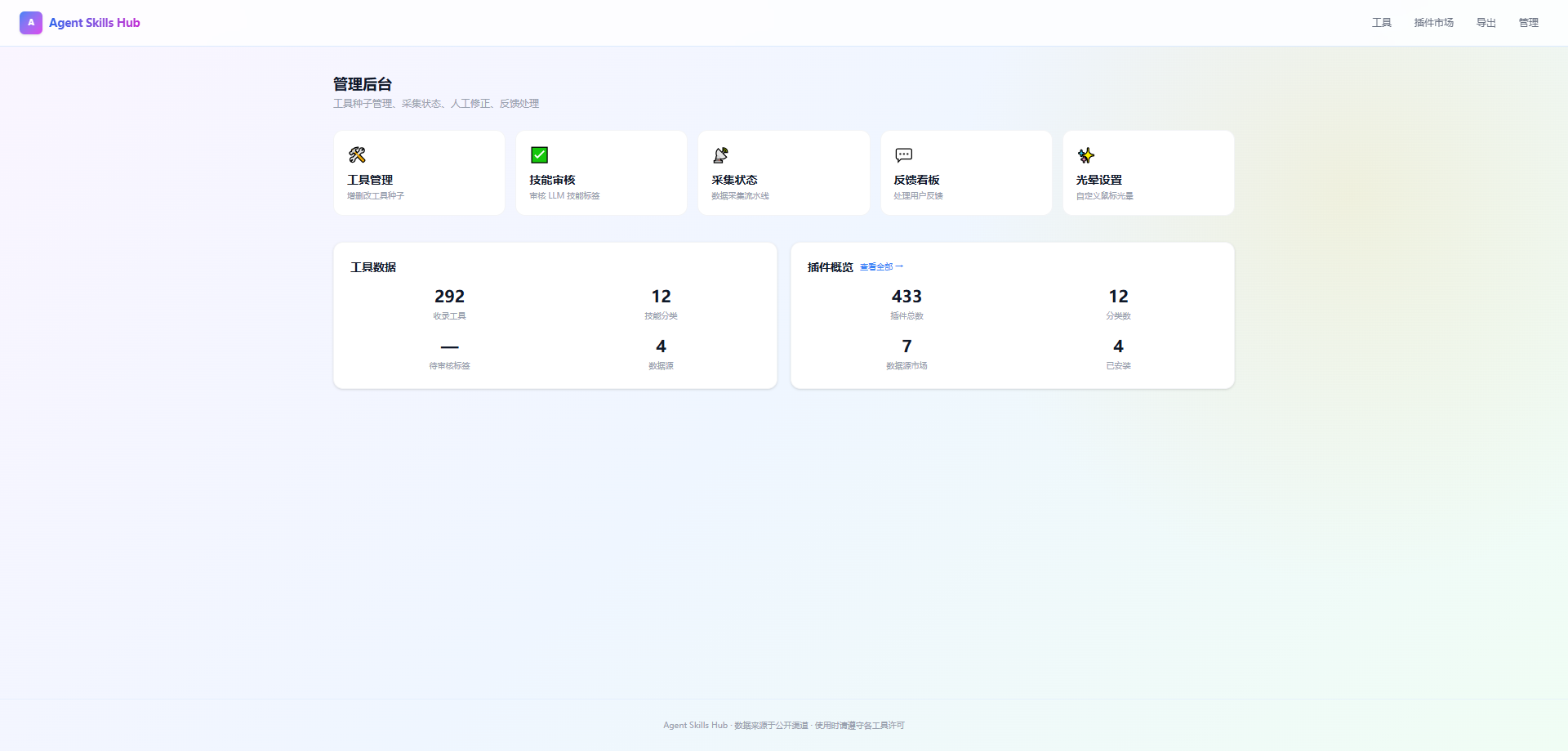The image size is (1568, 751).
Task: Click the 4 已安装 count
Action: [1118, 346]
